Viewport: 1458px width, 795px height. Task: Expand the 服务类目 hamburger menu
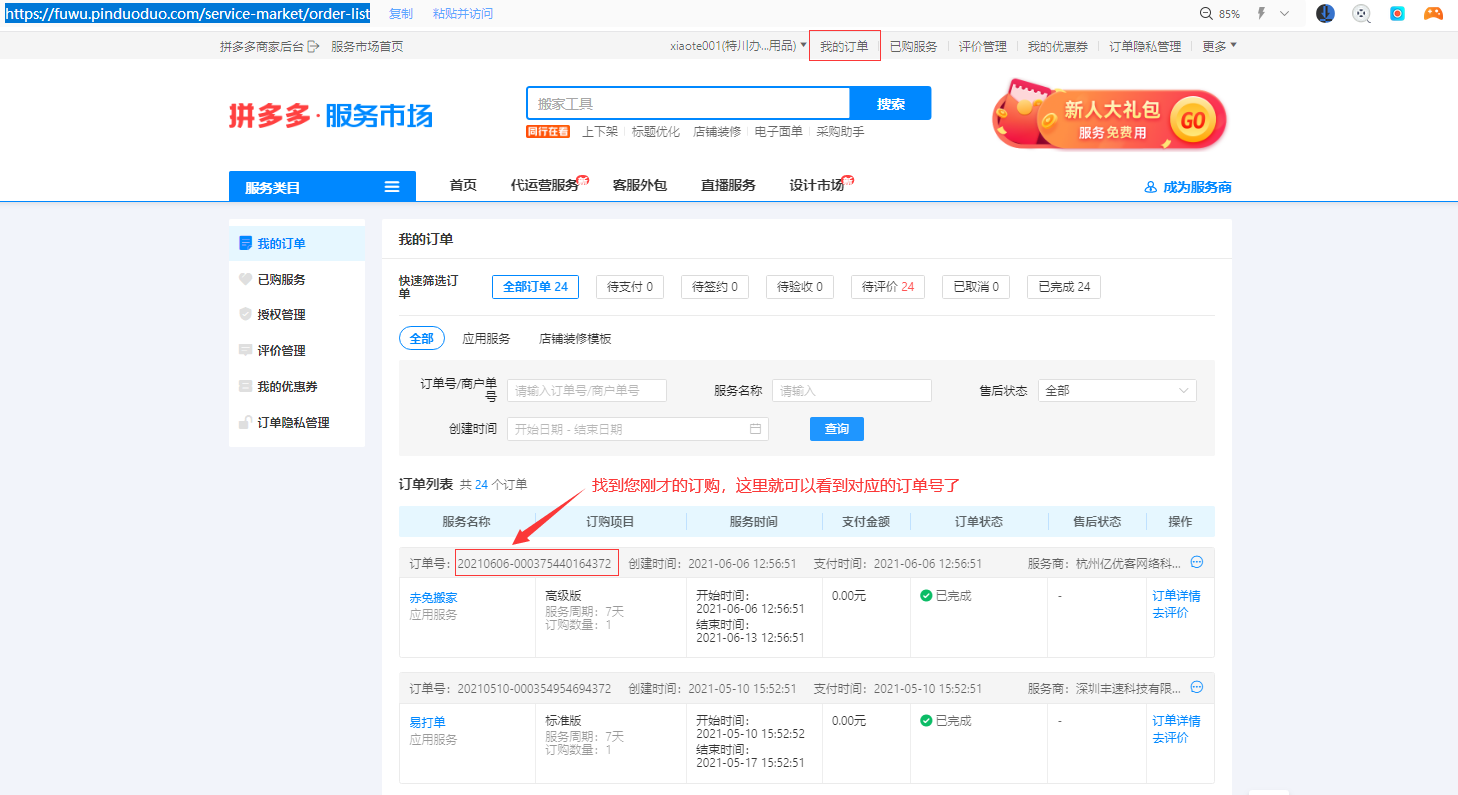click(x=392, y=187)
